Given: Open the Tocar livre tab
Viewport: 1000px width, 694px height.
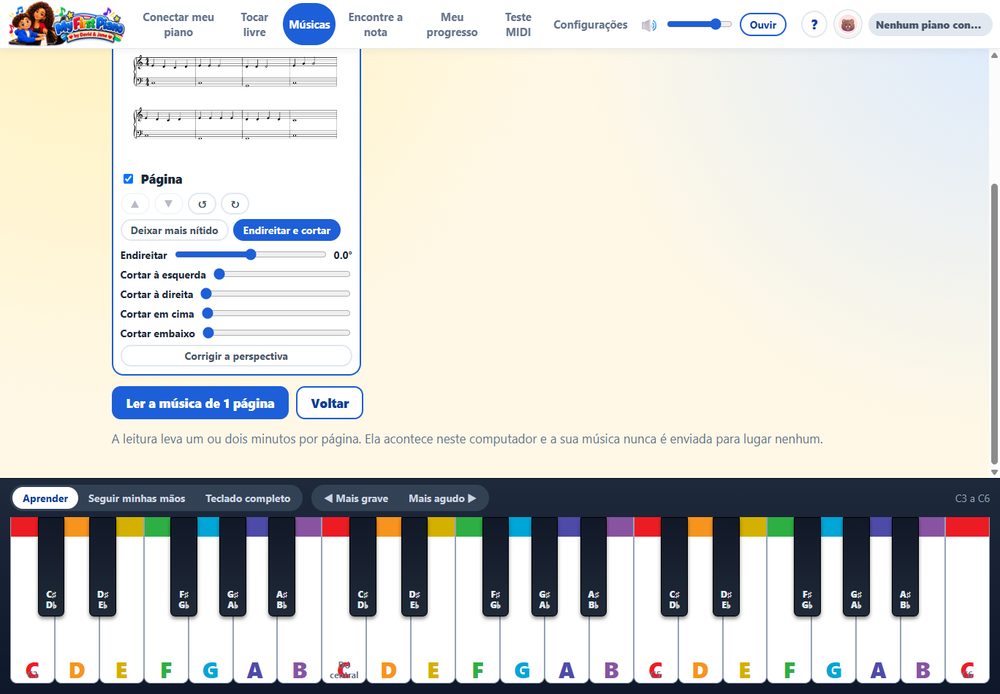Looking at the screenshot, I should pyautogui.click(x=254, y=24).
